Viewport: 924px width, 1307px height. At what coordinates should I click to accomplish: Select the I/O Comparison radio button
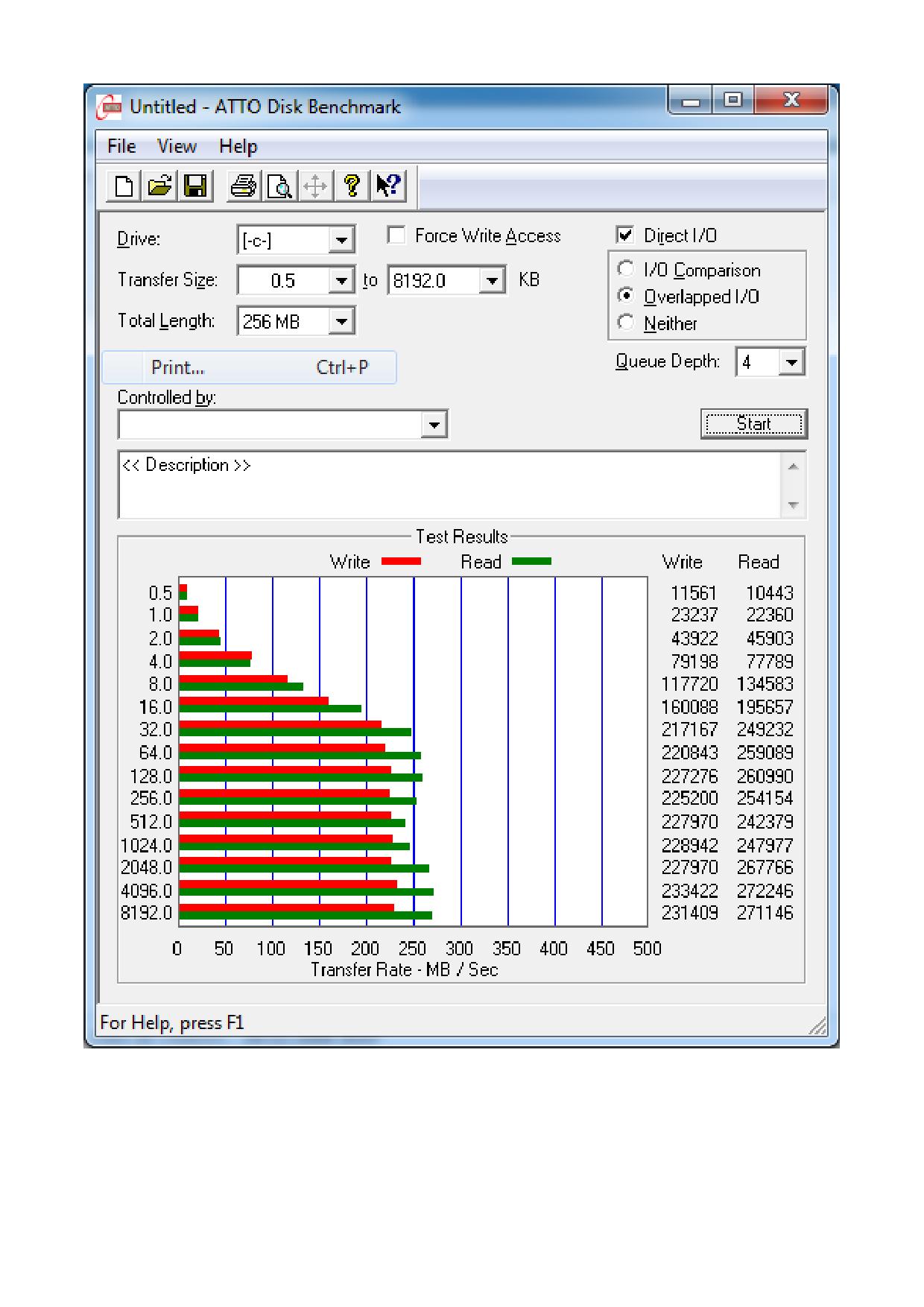click(626, 269)
